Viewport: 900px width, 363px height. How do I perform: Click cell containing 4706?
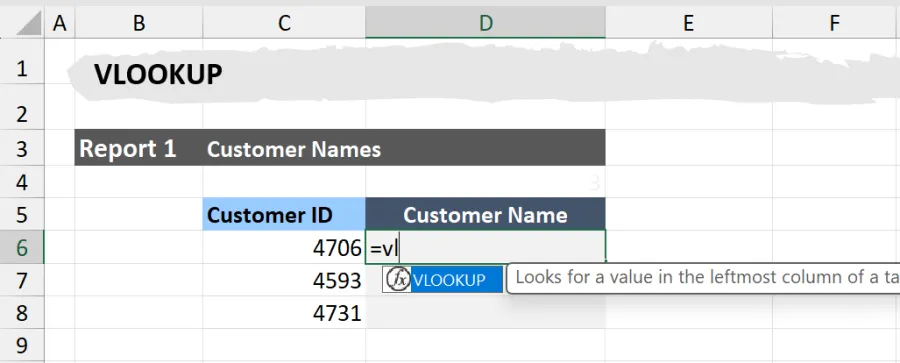click(x=284, y=248)
